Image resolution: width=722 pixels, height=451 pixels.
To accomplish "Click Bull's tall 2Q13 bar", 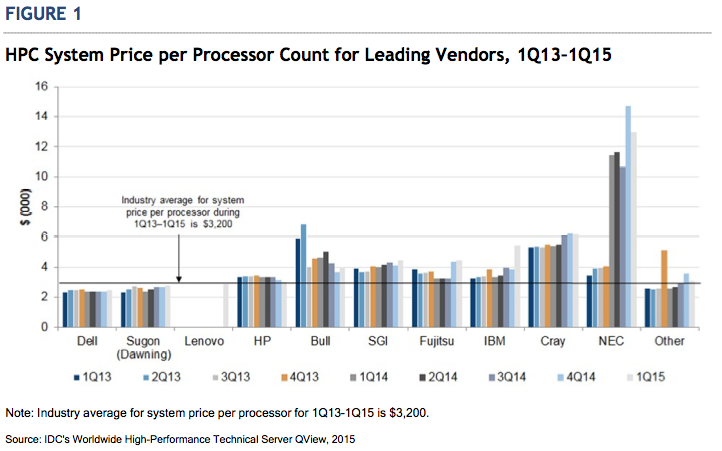I will (x=303, y=276).
